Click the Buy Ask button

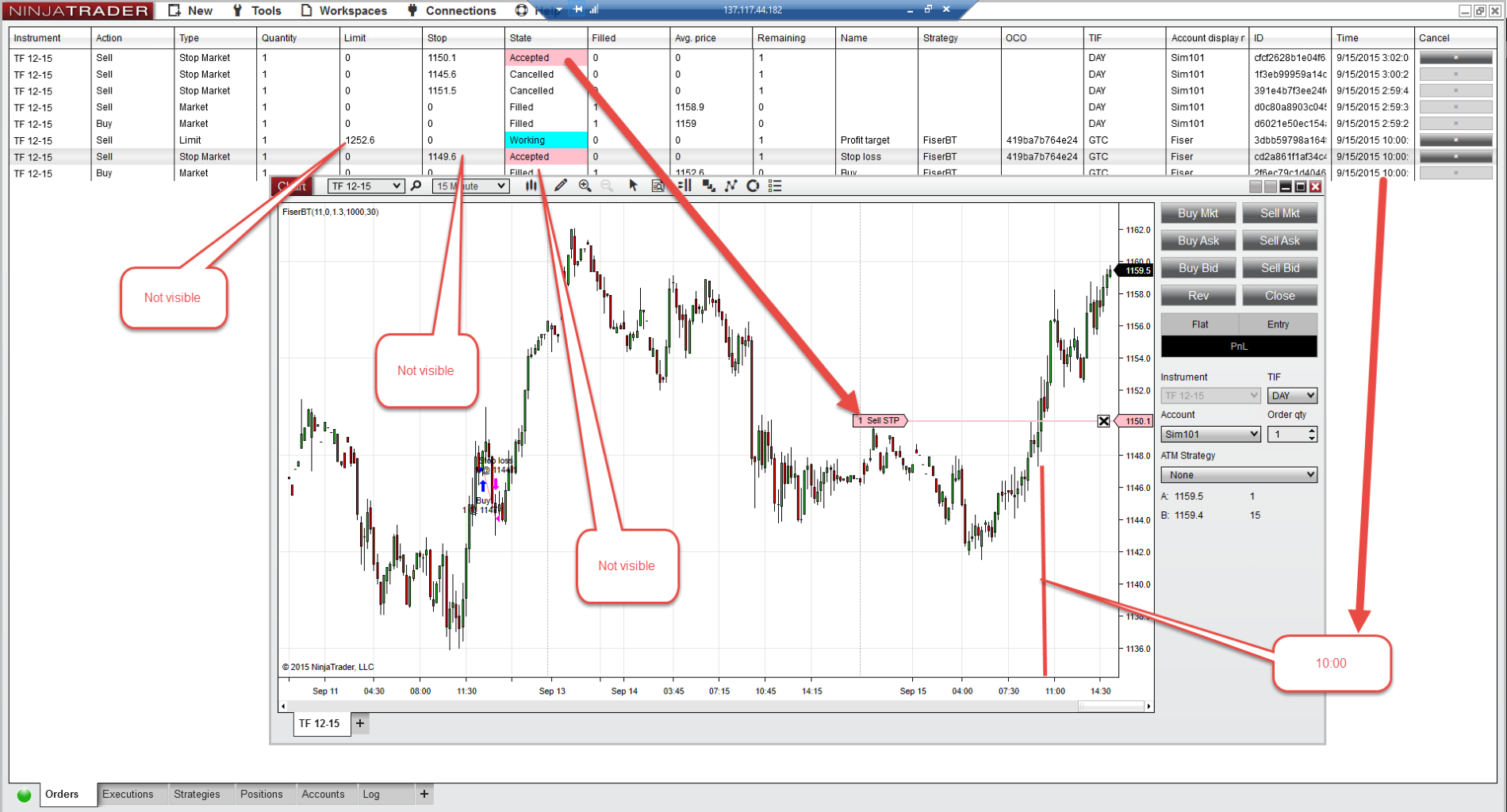click(1198, 241)
